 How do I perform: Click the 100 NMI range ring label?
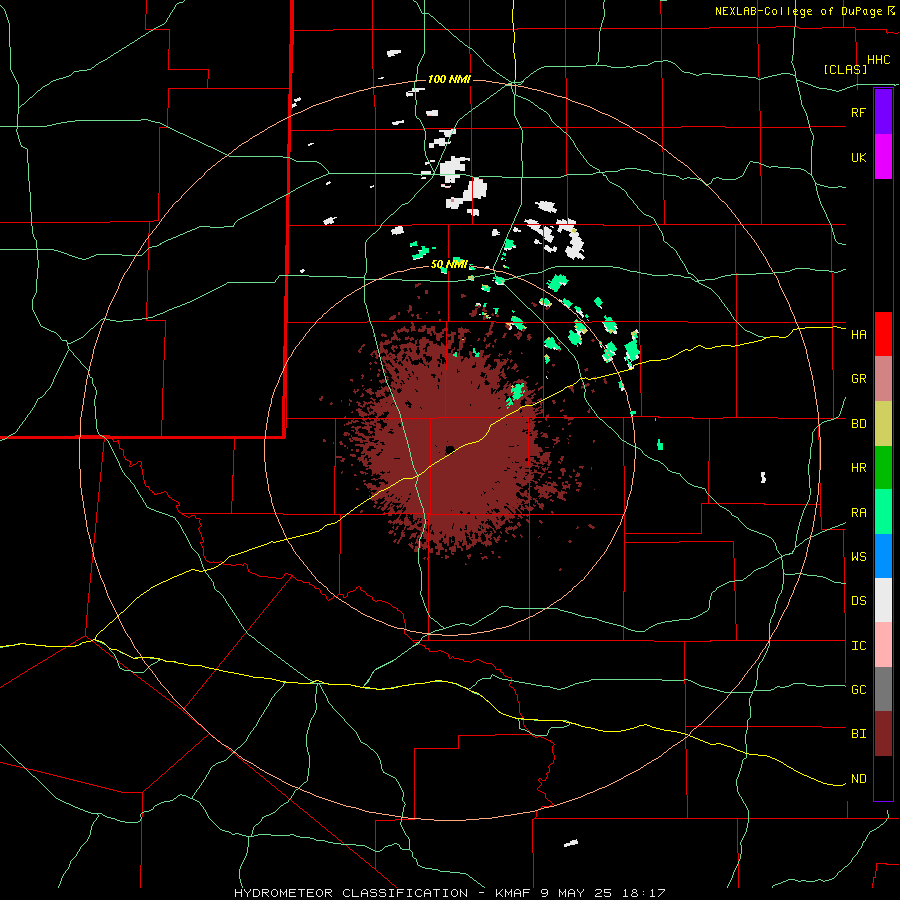click(449, 79)
